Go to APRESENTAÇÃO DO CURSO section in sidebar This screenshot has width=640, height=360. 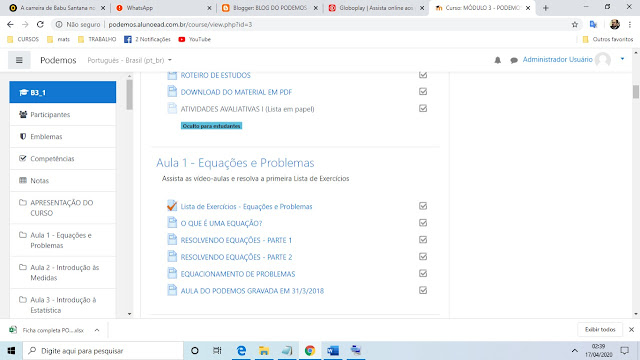63,208
